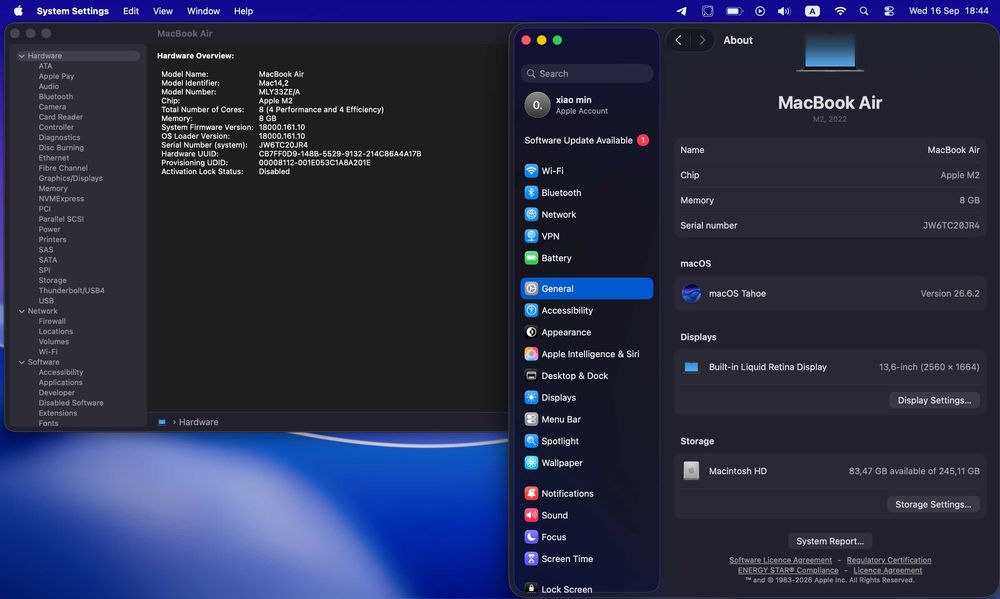Select Applications in System Information sidebar

coord(60,383)
